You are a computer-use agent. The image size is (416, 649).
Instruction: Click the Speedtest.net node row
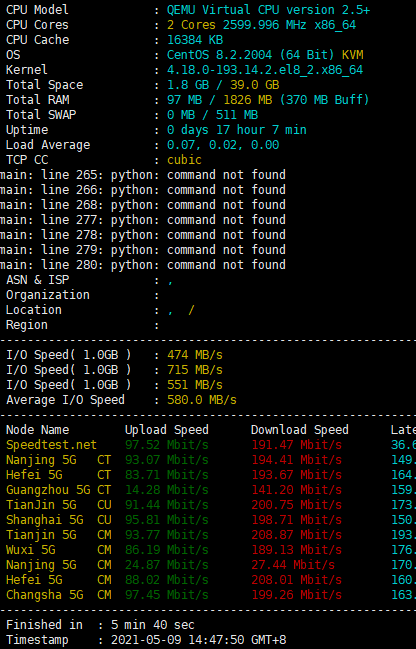[x=208, y=445]
